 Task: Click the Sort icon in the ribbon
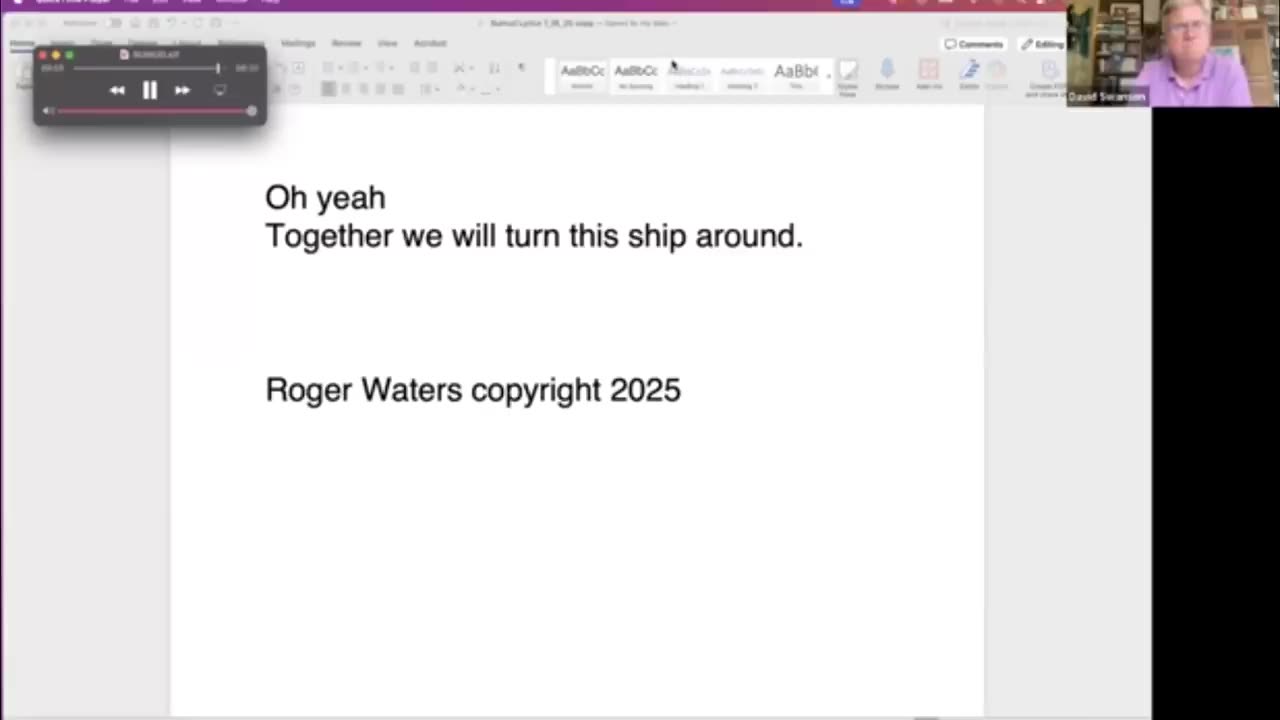click(494, 68)
